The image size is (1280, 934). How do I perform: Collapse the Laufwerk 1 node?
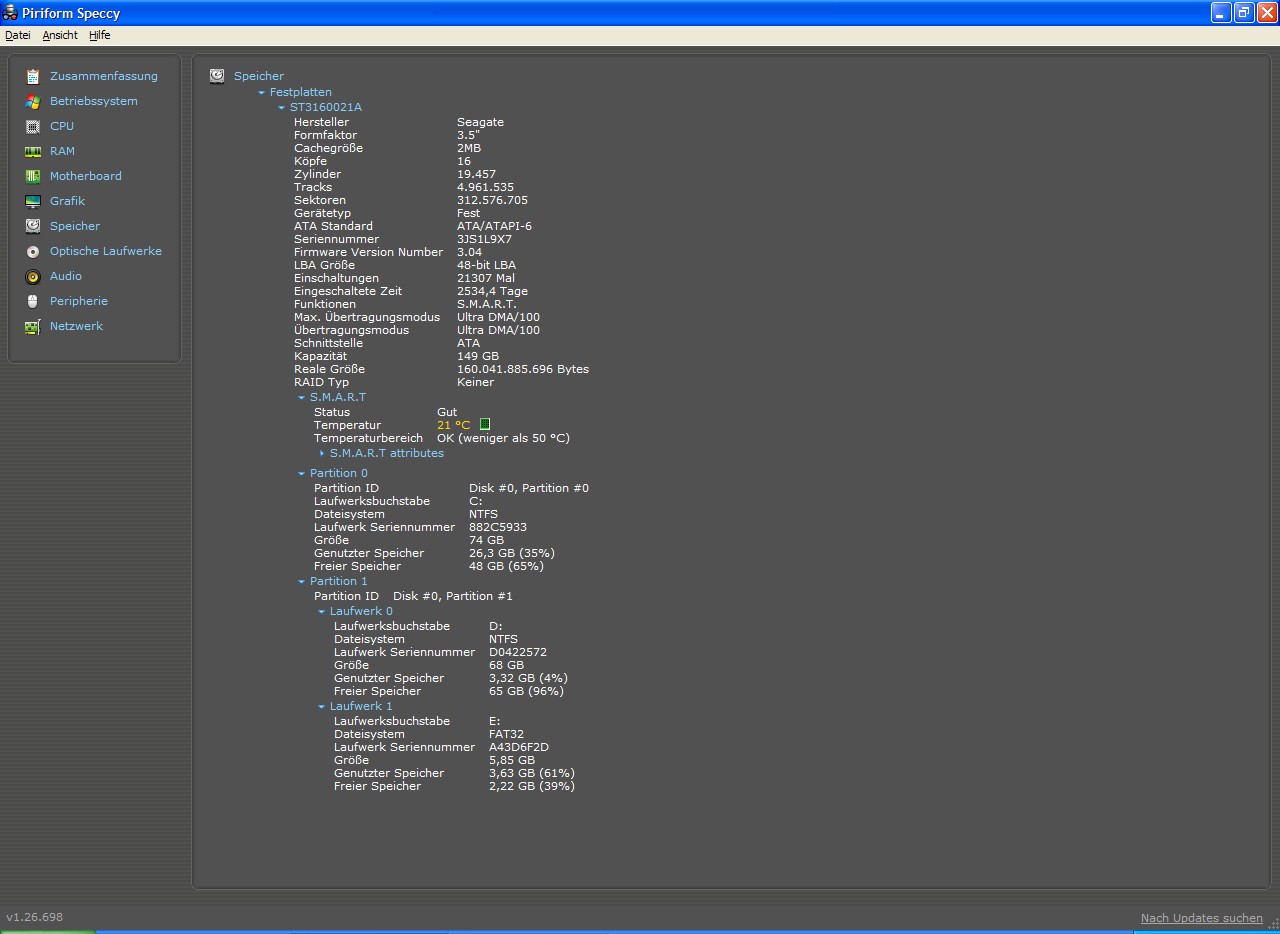[x=322, y=706]
